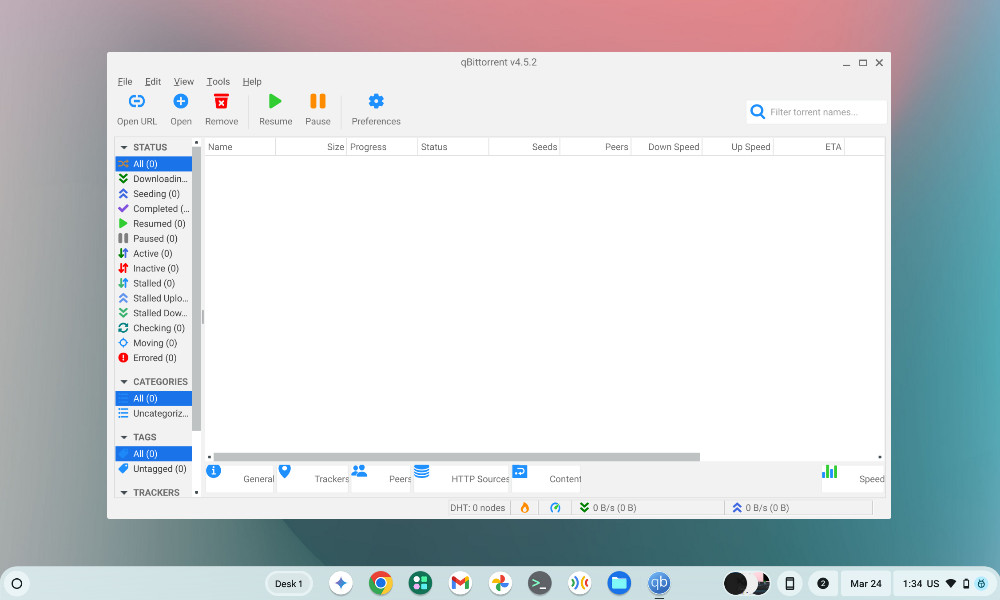The height and width of the screenshot is (600, 1000).
Task: Open Chrome from the shelf
Action: [x=381, y=583]
